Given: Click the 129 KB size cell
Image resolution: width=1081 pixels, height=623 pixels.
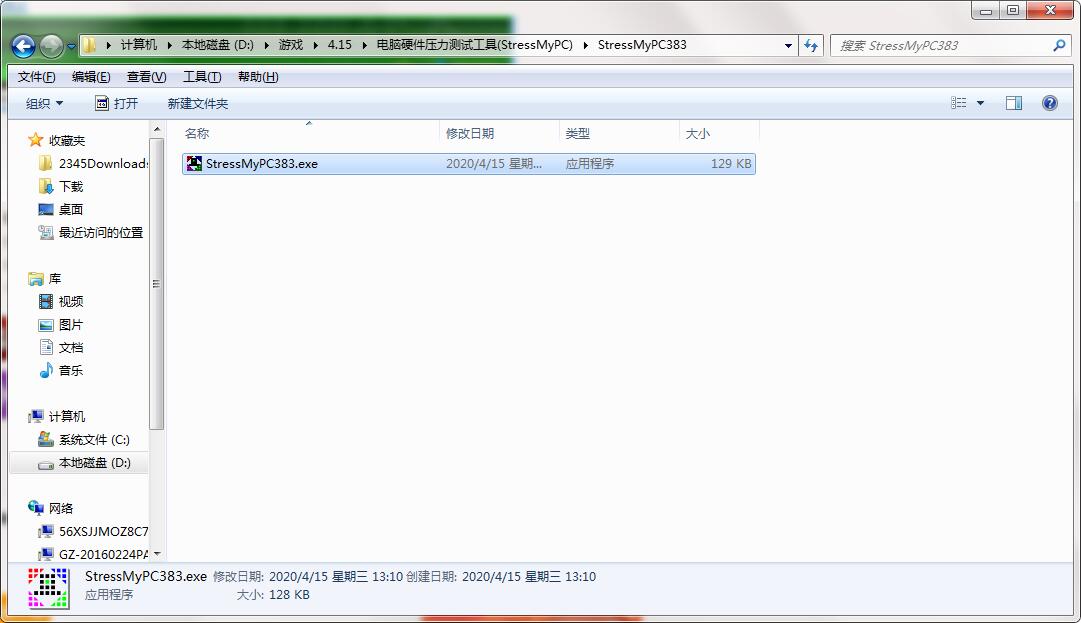Looking at the screenshot, I should tap(731, 164).
